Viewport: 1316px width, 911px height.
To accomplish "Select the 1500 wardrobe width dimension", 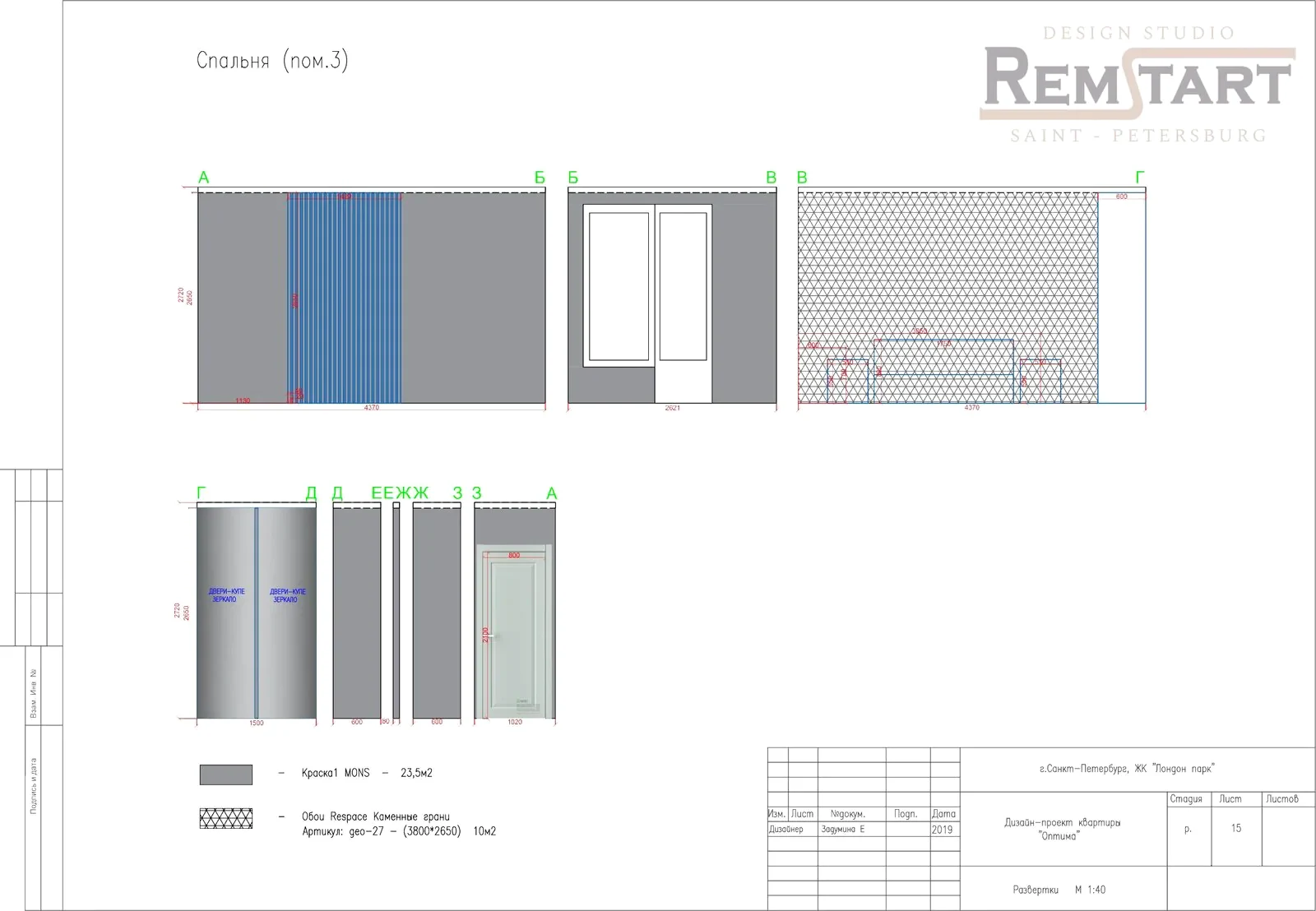I will (256, 723).
